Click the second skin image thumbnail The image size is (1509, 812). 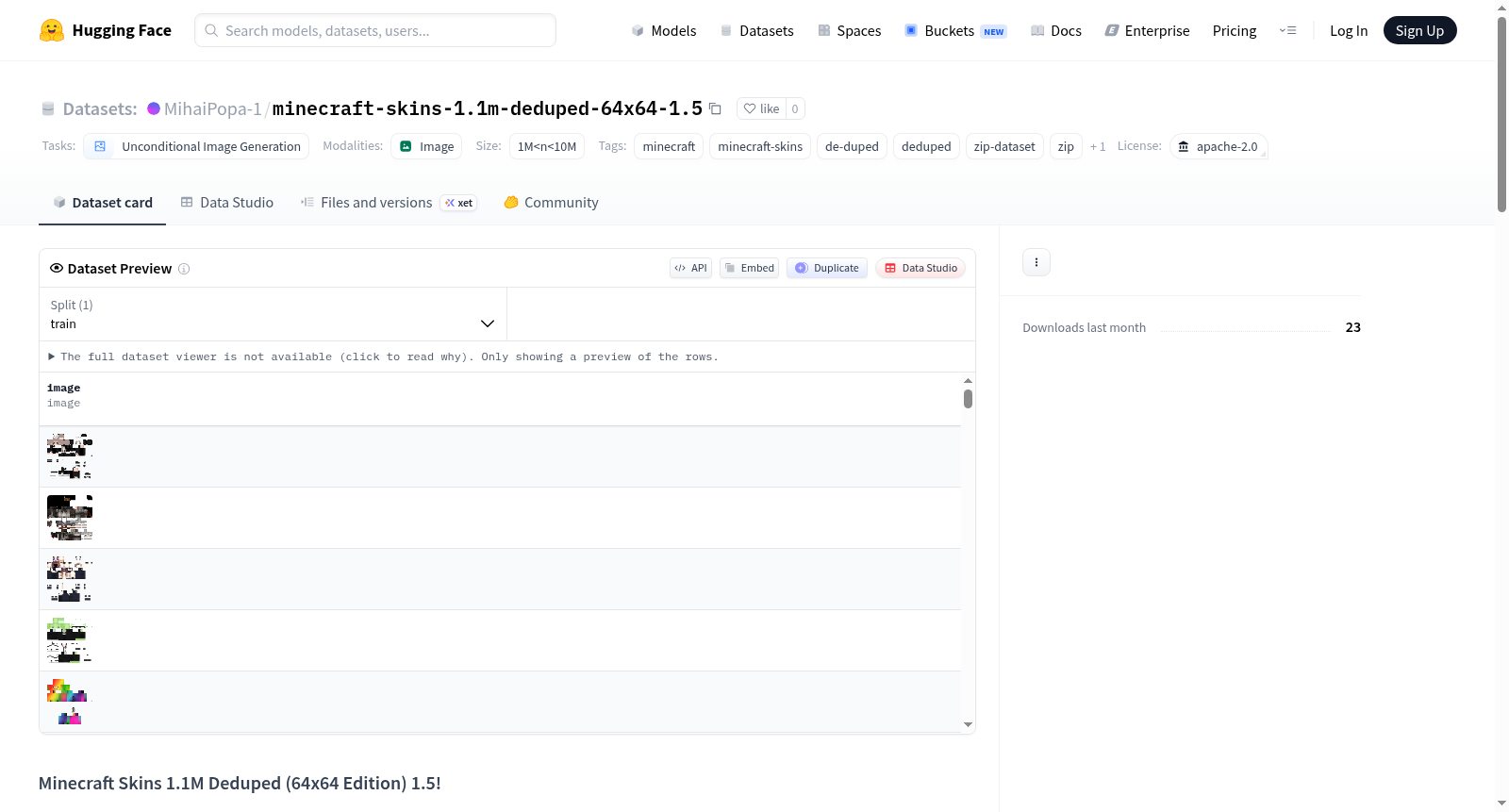click(x=70, y=518)
